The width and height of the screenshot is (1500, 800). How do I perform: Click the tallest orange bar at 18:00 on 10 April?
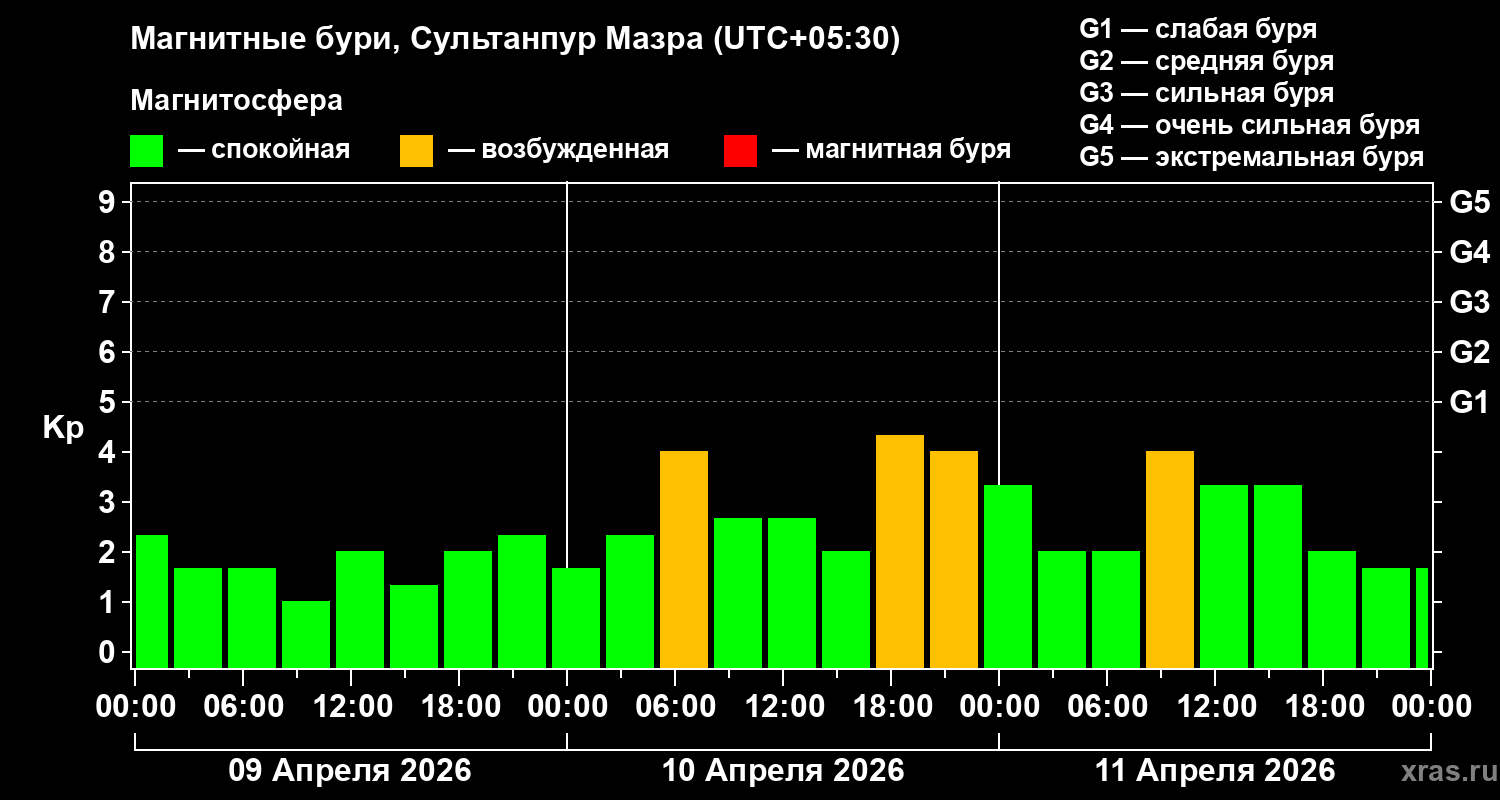point(900,551)
